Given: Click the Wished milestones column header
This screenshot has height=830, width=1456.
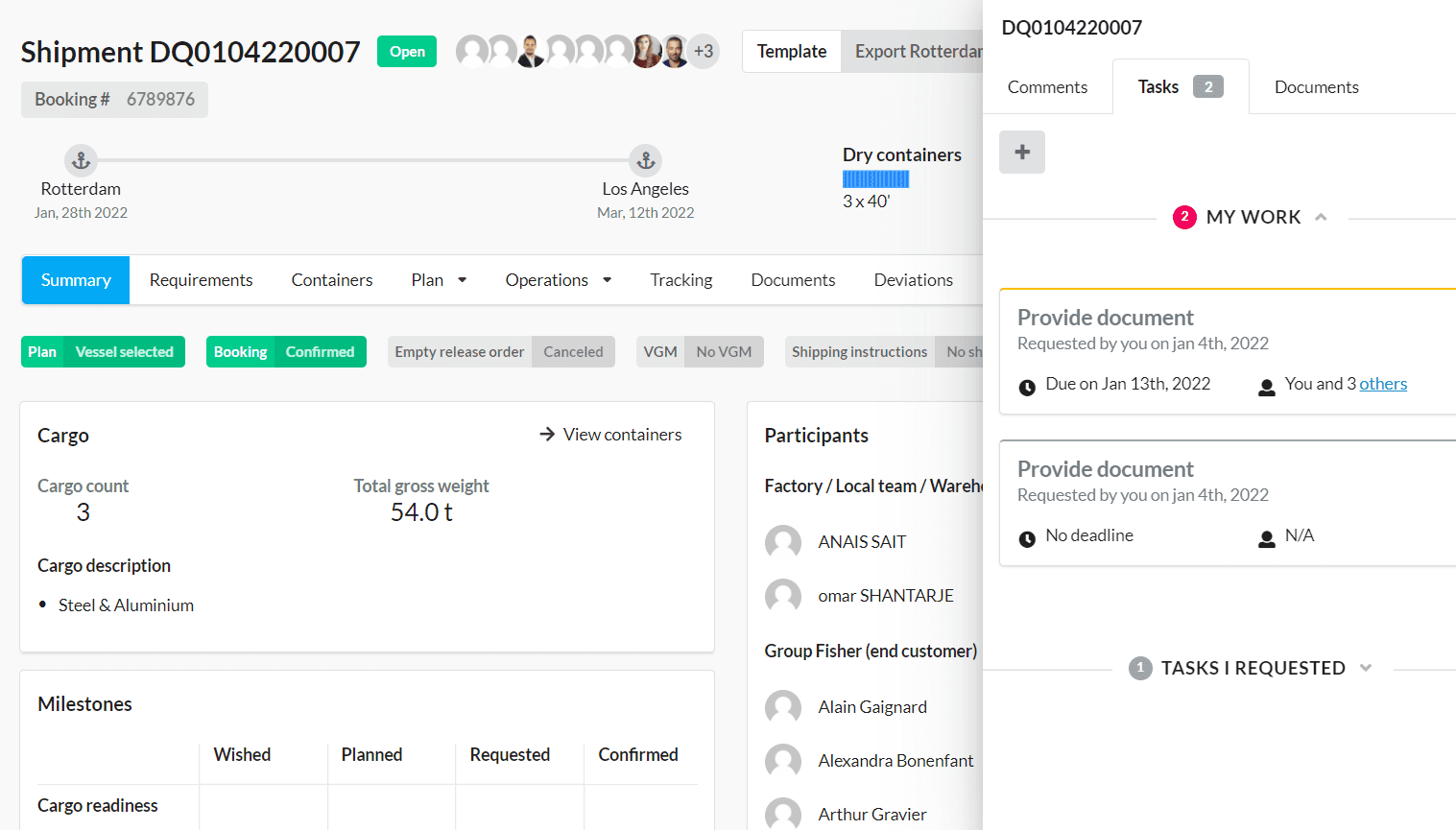Looking at the screenshot, I should 242,755.
